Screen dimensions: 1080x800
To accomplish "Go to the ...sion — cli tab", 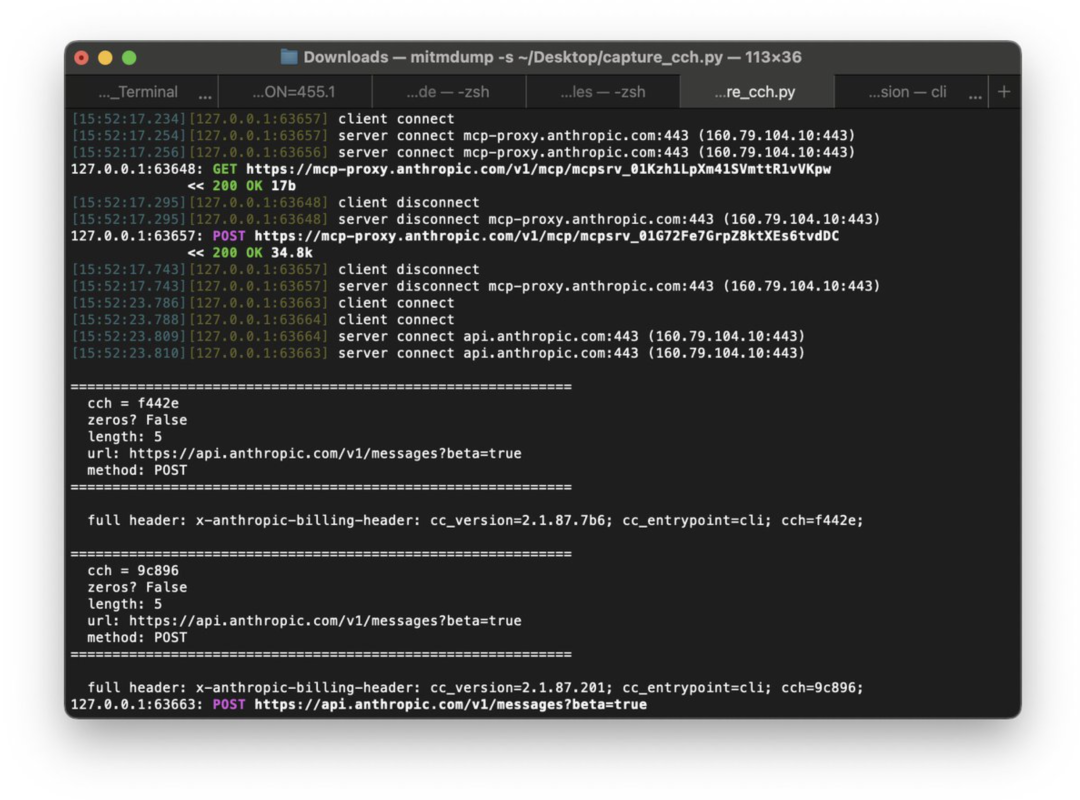I will pyautogui.click(x=907, y=92).
